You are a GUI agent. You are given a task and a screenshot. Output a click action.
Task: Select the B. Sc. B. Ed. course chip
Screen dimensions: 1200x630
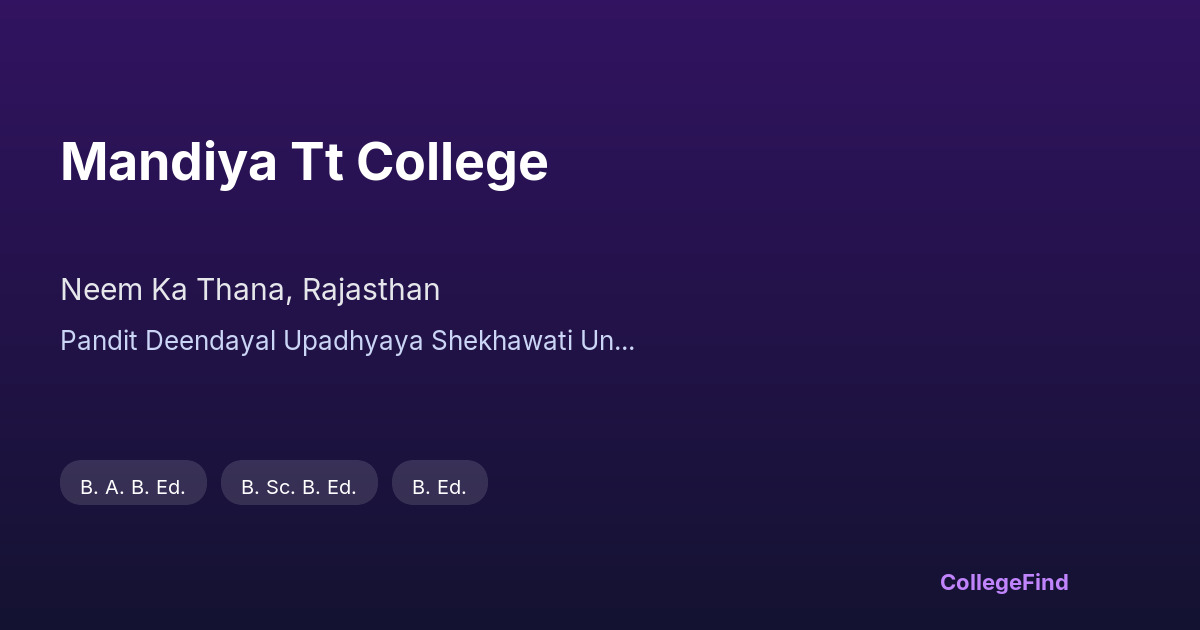[299, 487]
